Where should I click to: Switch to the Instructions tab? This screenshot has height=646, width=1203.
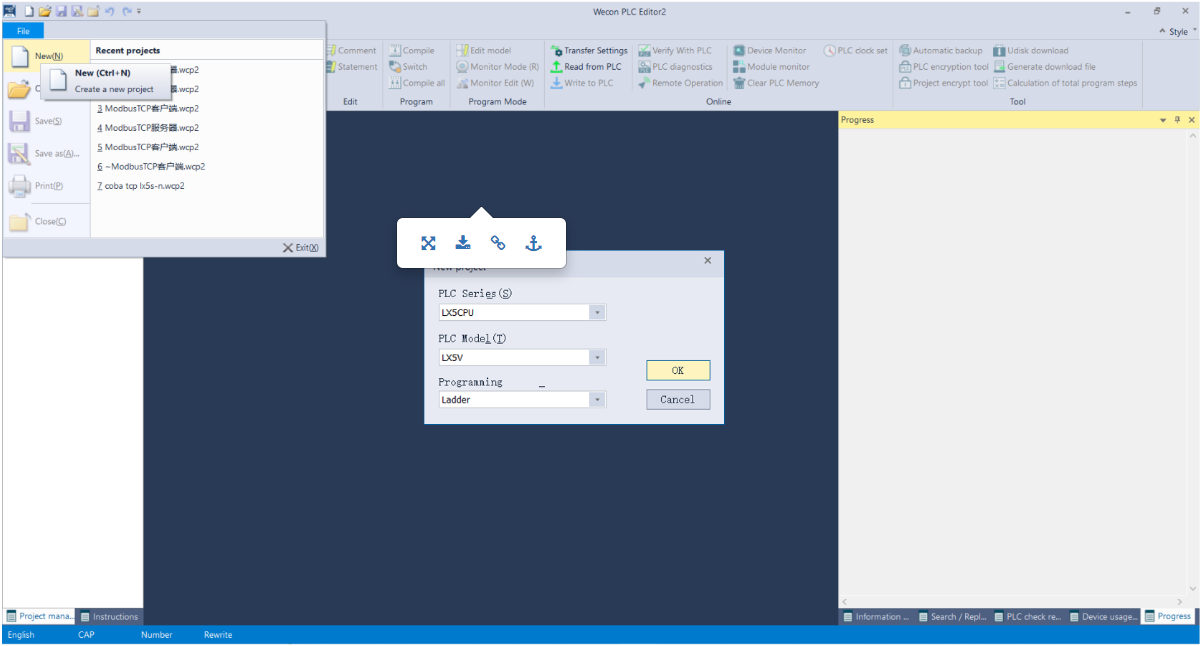click(x=110, y=617)
